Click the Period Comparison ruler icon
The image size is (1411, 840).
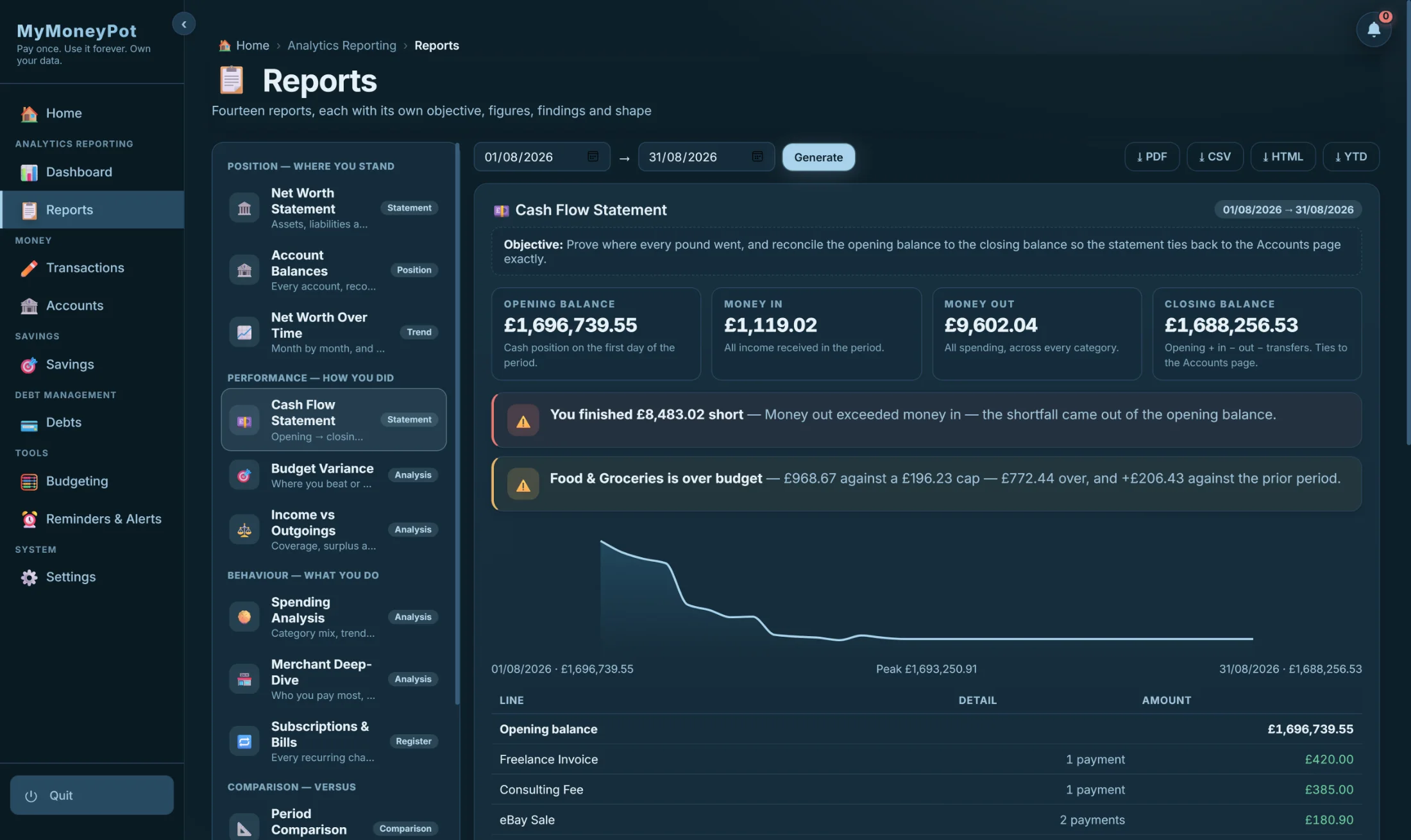pyautogui.click(x=244, y=828)
